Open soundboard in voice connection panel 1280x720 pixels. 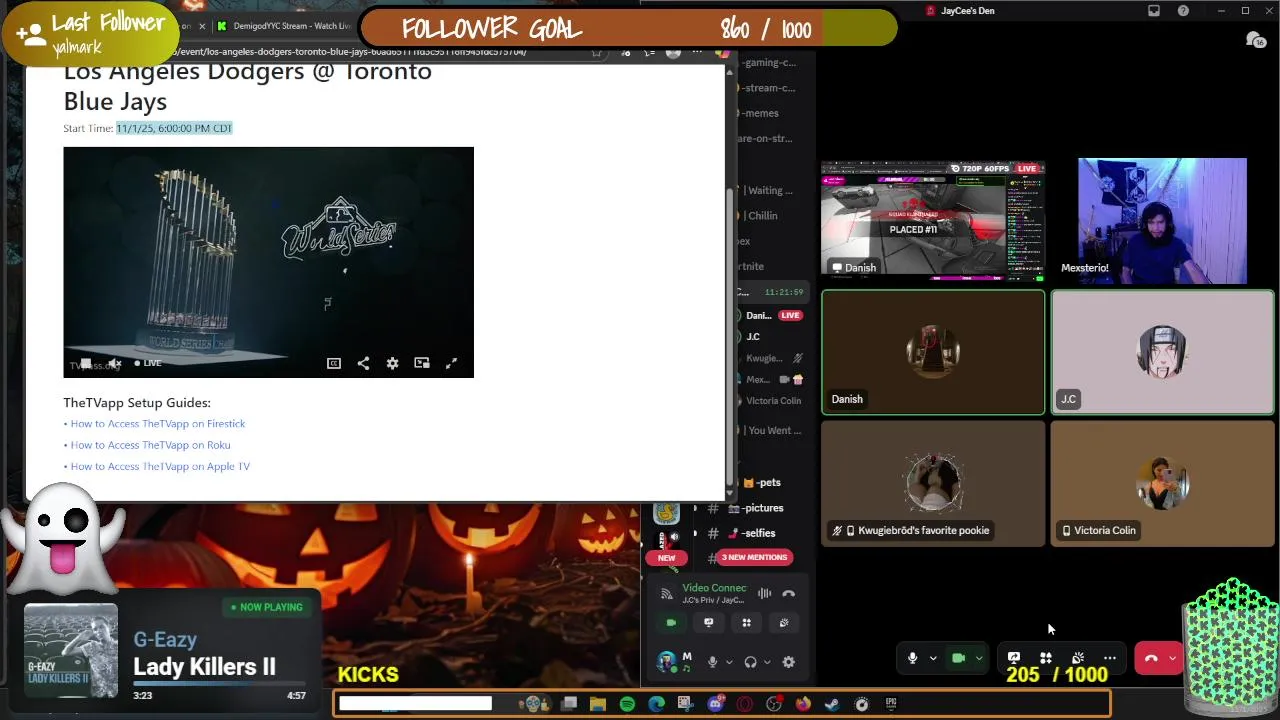click(784, 623)
